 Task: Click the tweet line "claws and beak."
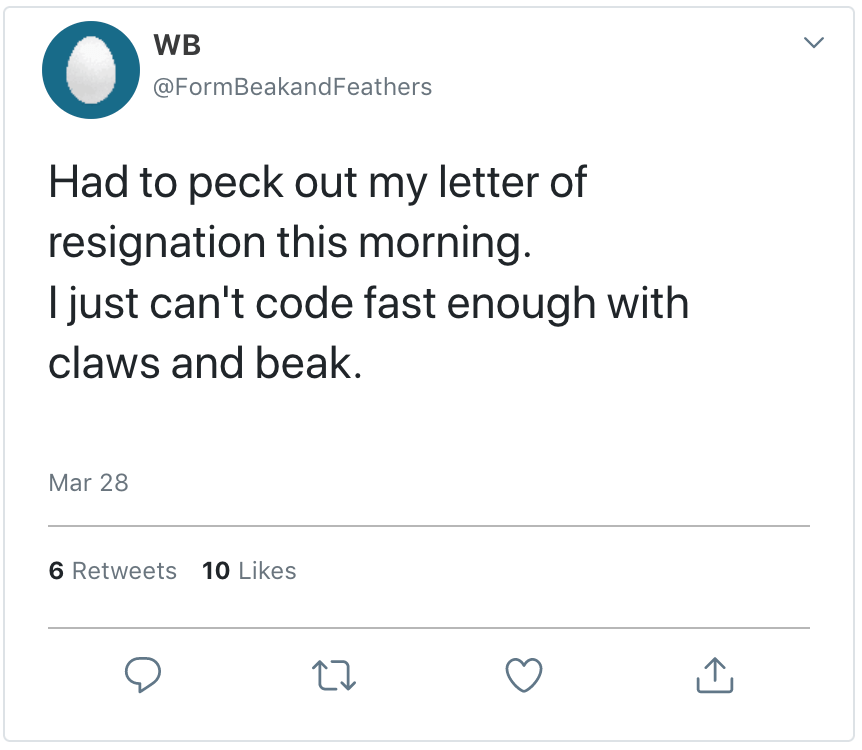coord(204,364)
